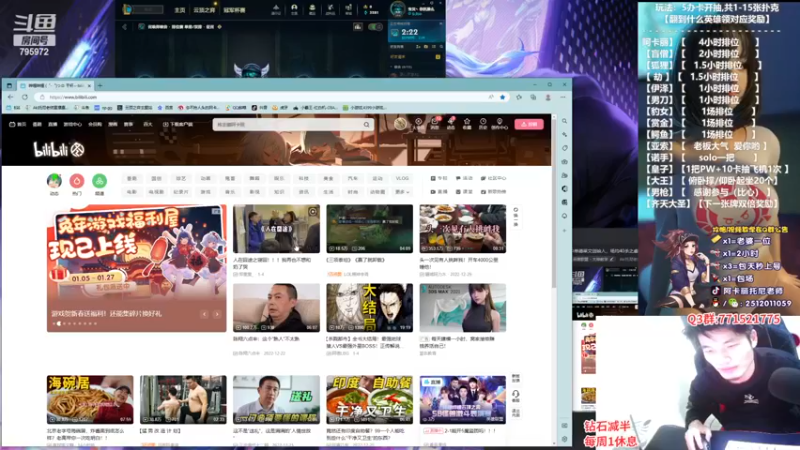Select 科技 category tag
The width and height of the screenshot is (800, 450).
click(304, 179)
